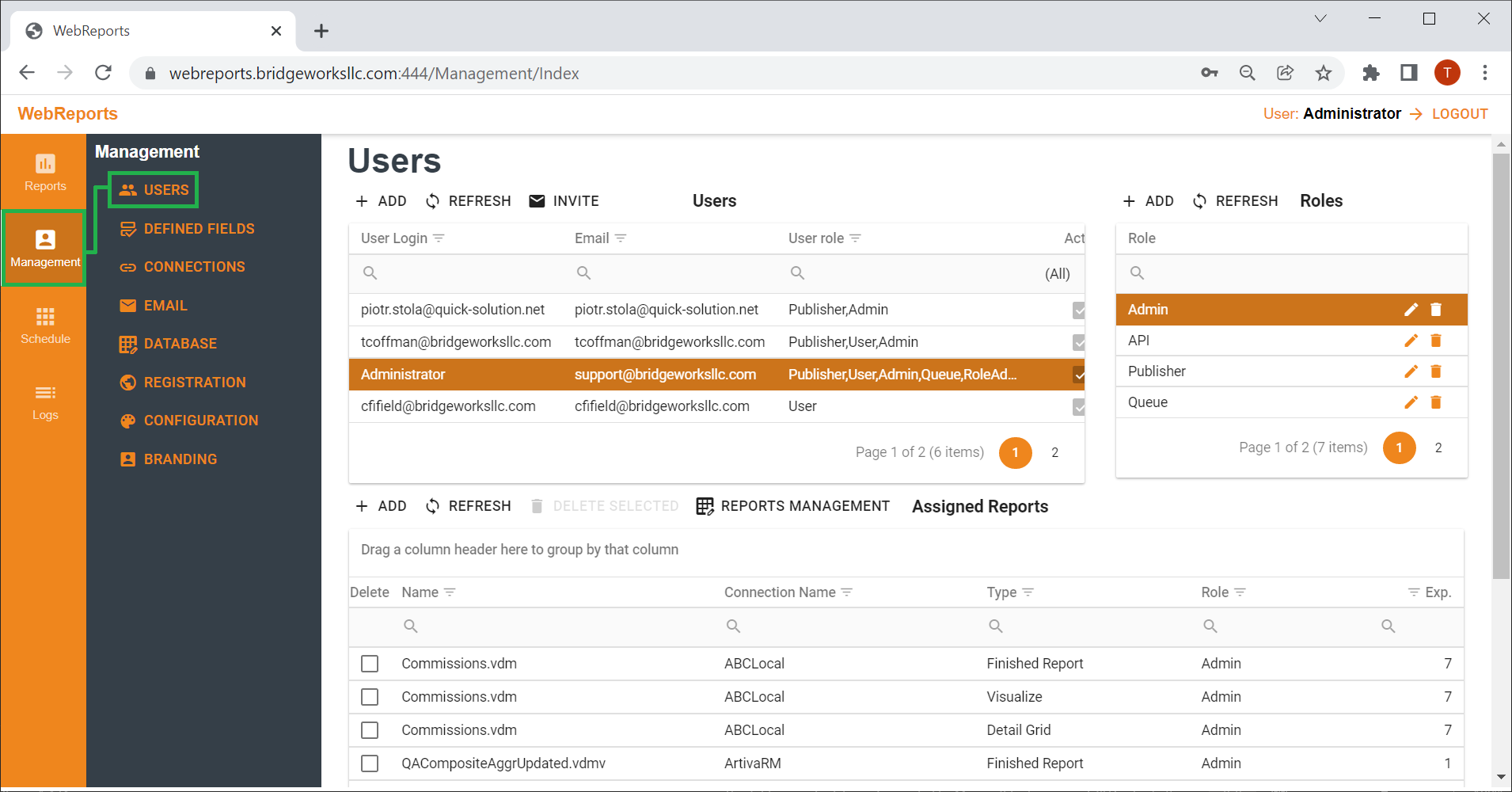Go to page 2 of Users grid

coord(1054,452)
